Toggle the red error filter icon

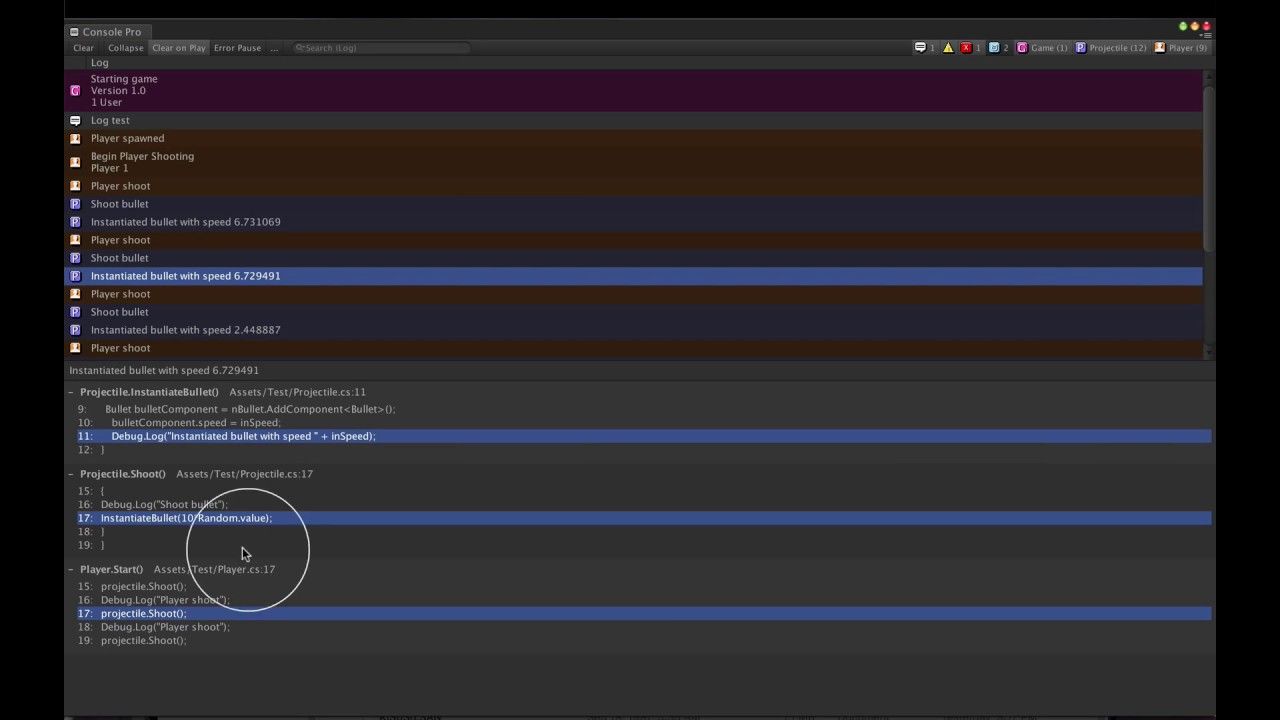971,48
